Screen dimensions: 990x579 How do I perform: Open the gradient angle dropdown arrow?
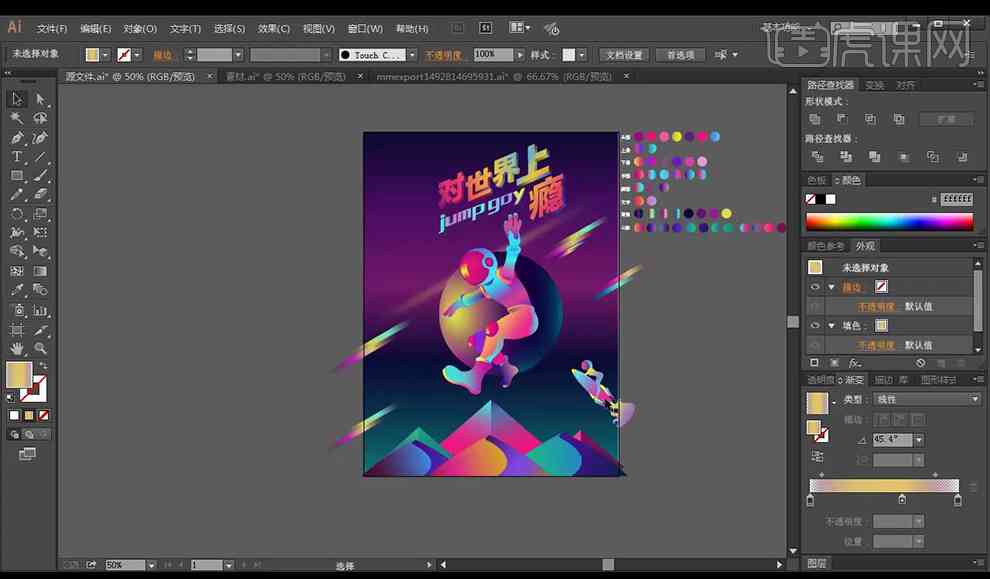click(x=919, y=439)
